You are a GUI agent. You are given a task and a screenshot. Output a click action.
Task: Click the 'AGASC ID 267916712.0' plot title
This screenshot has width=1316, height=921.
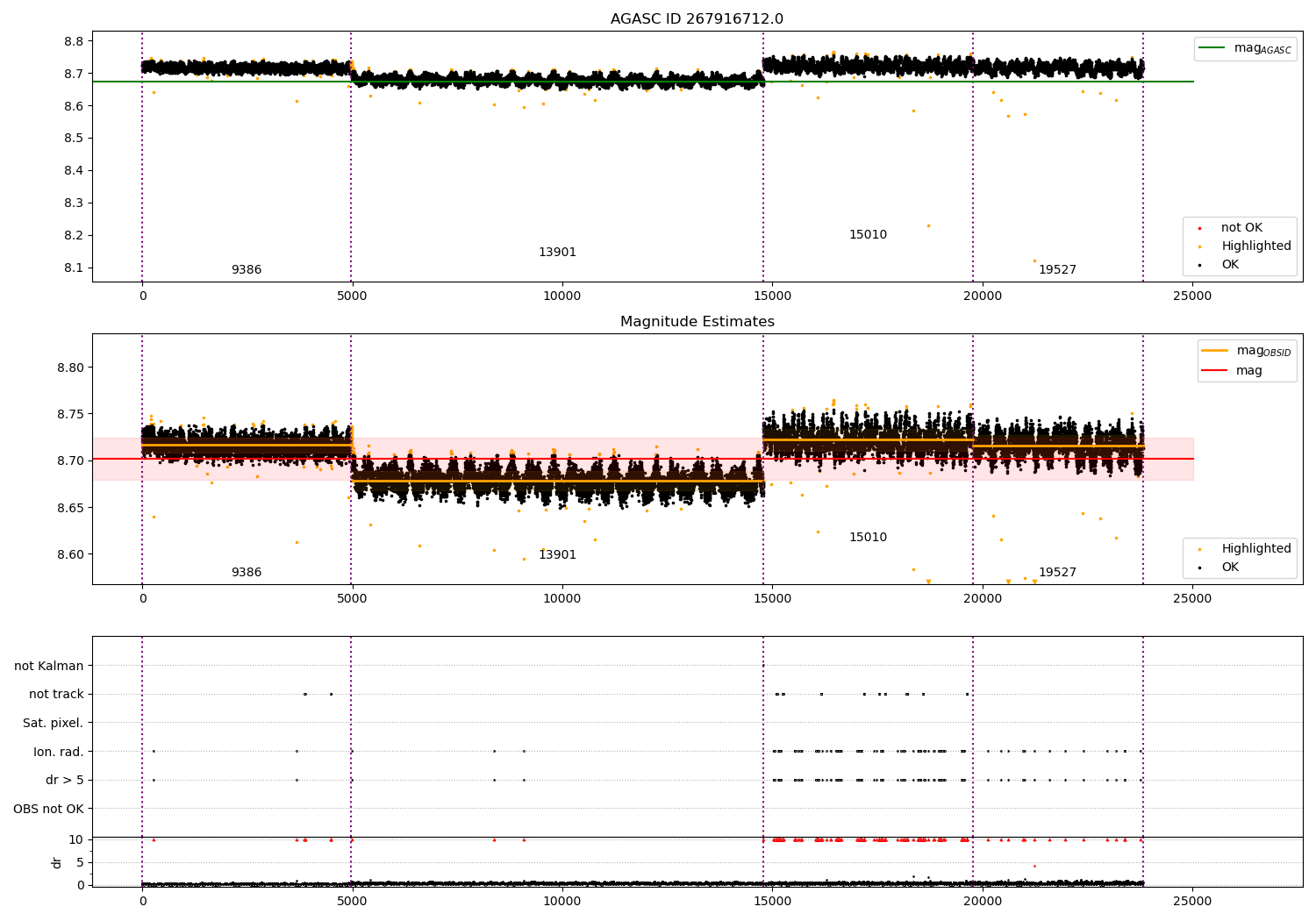[x=697, y=19]
